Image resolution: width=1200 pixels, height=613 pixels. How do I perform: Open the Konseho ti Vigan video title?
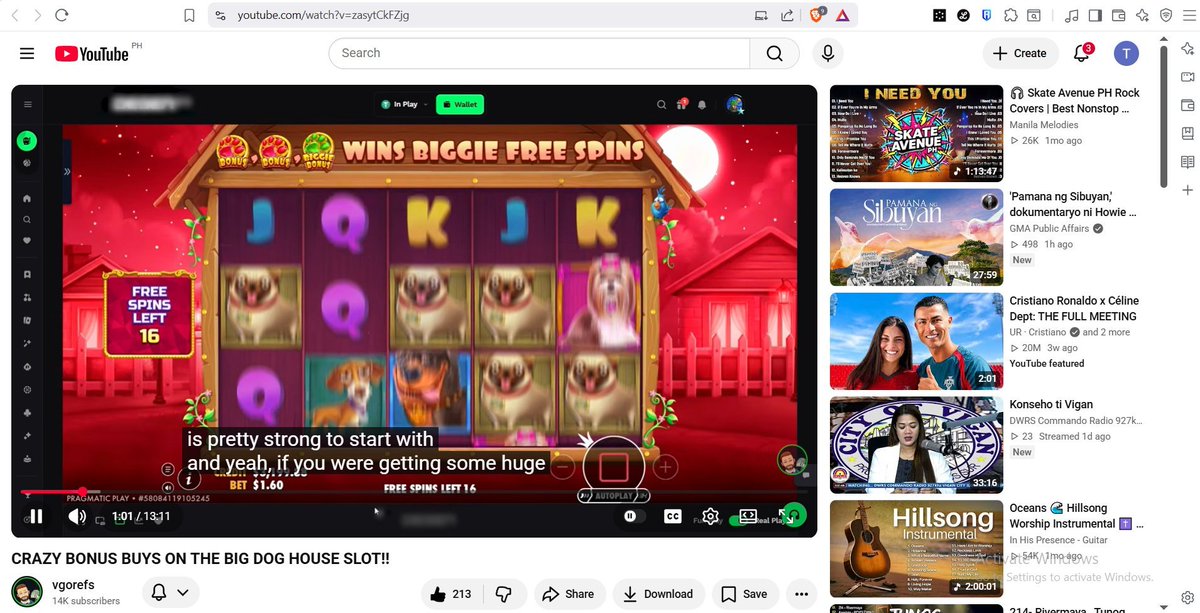tap(1053, 404)
